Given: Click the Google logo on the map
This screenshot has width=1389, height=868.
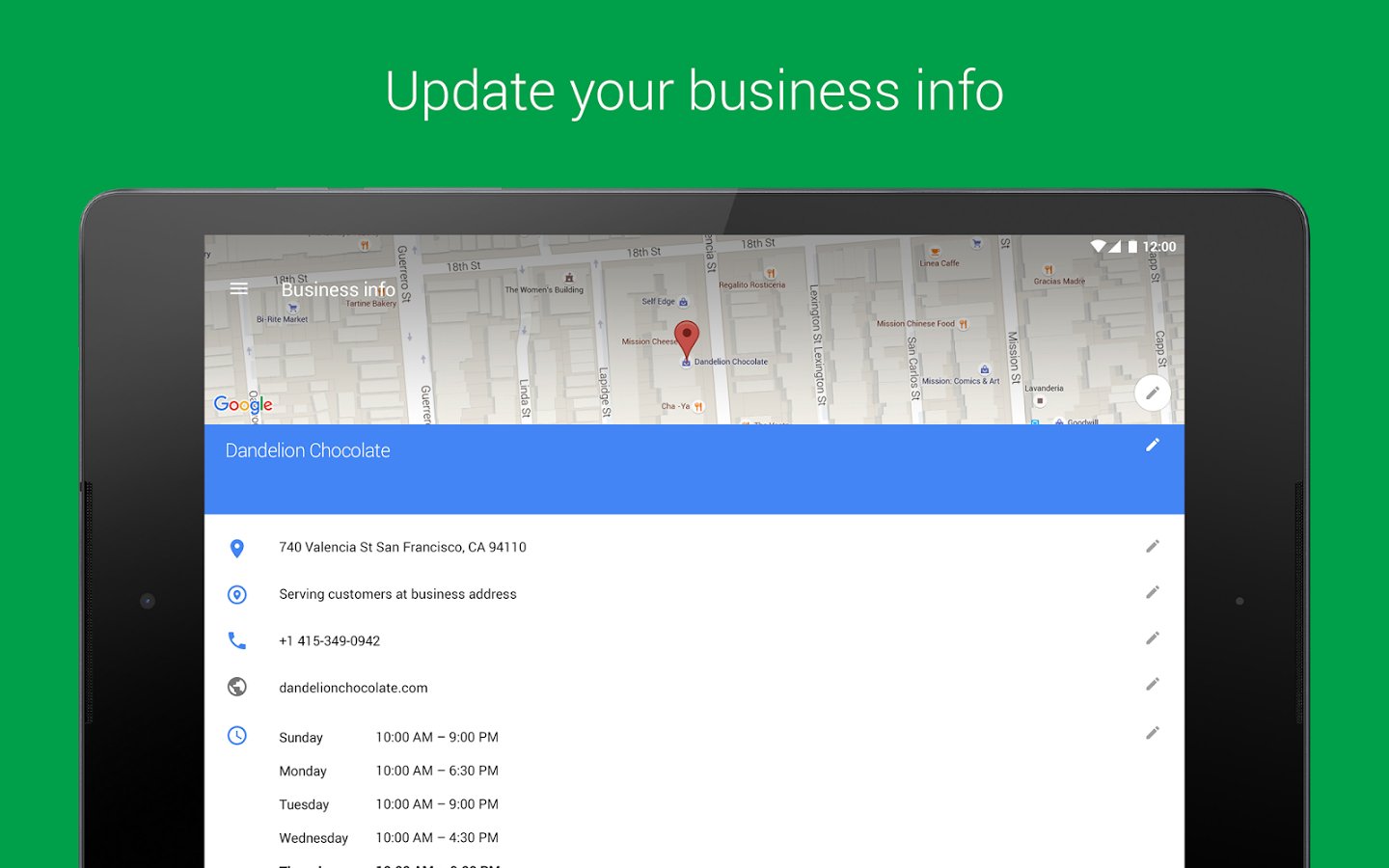Looking at the screenshot, I should (243, 405).
